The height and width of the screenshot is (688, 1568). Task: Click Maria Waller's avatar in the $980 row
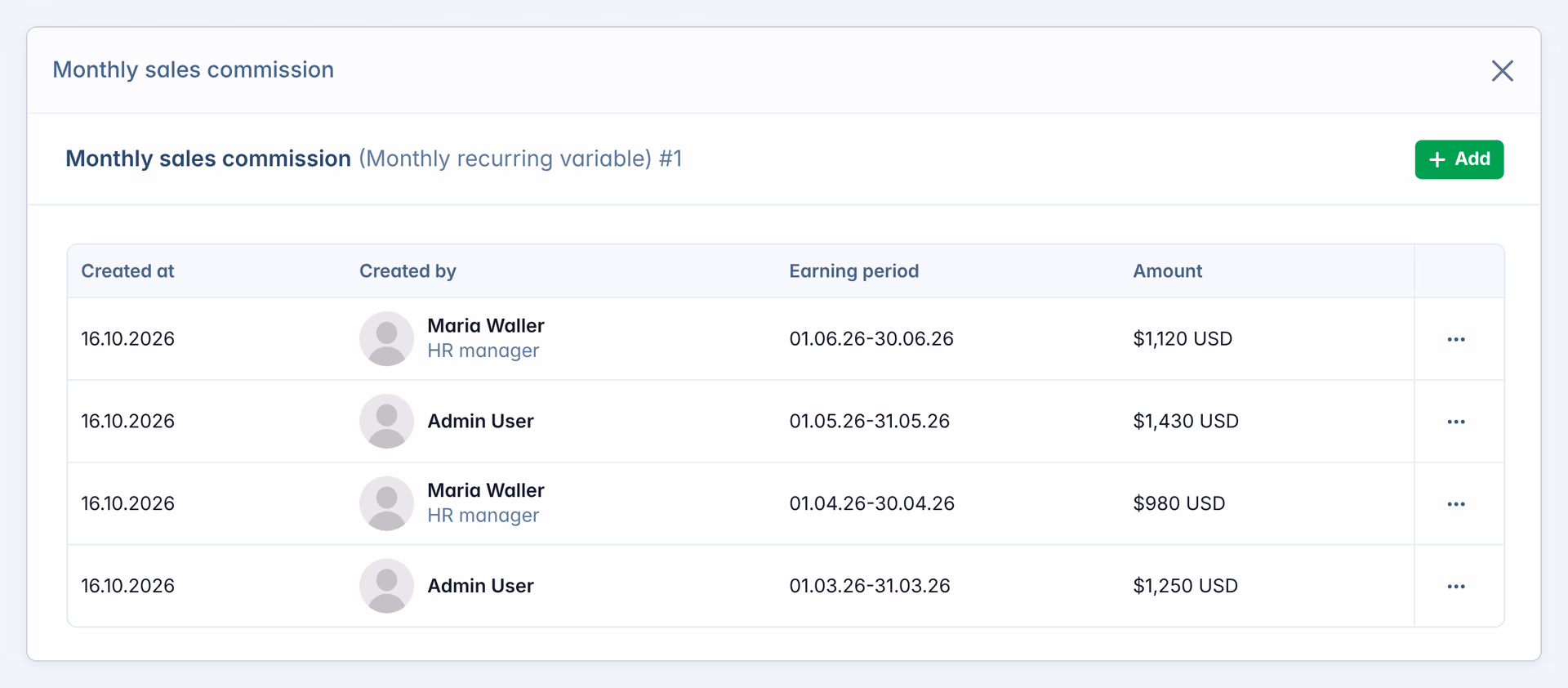386,503
